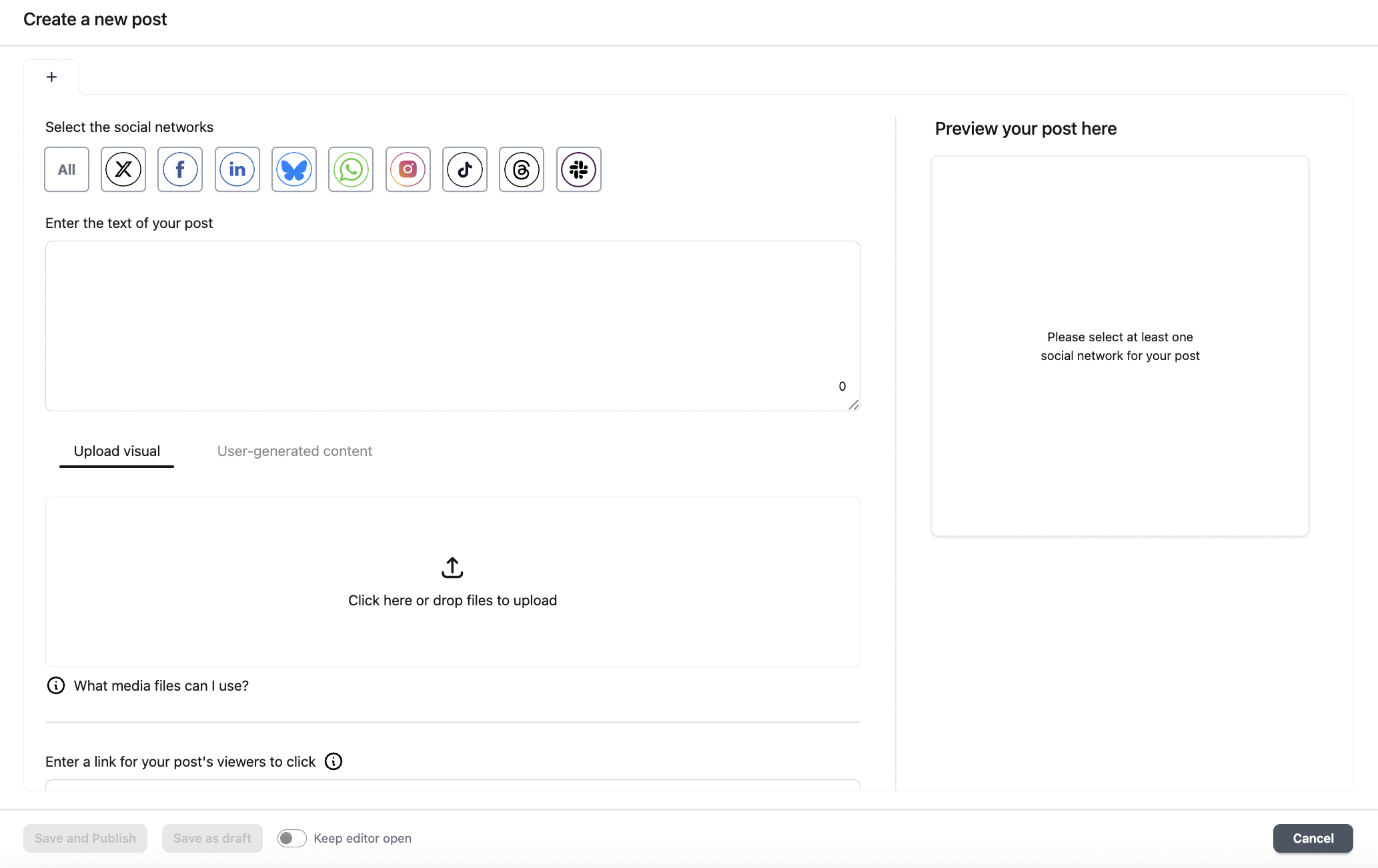The width and height of the screenshot is (1378, 868).
Task: Pick the Bluesky butterfly icon
Action: point(294,169)
